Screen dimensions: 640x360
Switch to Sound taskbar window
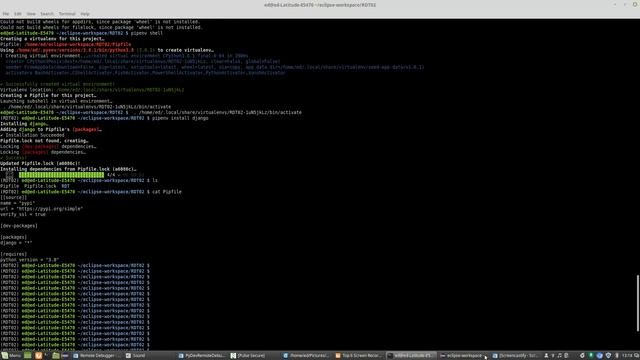tap(136, 356)
